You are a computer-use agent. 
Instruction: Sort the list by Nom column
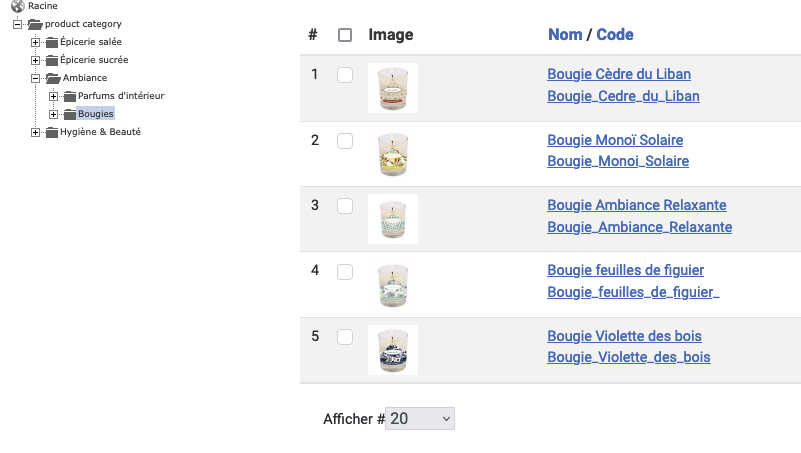[565, 35]
